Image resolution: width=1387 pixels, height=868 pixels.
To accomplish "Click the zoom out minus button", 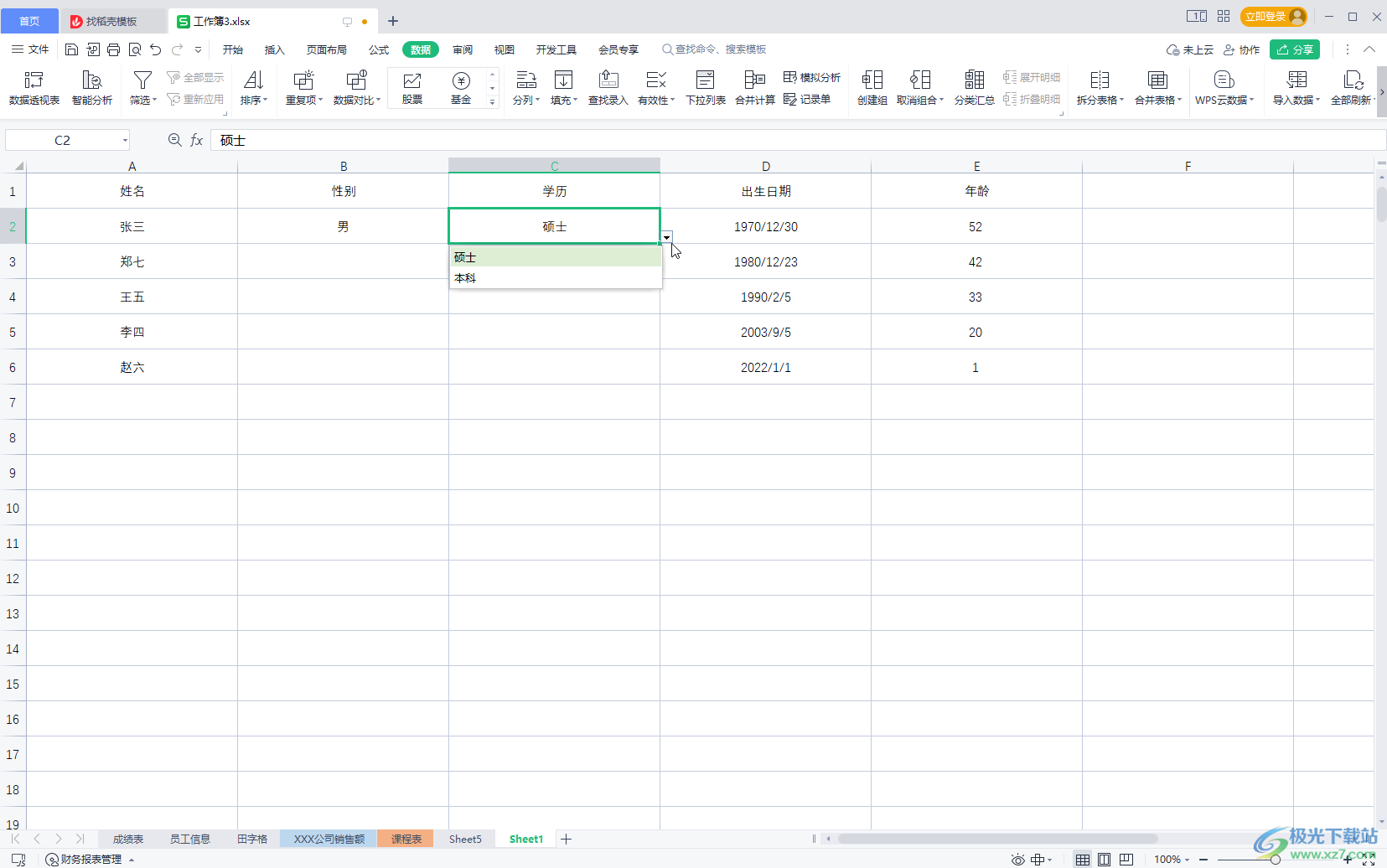I will point(1203,860).
